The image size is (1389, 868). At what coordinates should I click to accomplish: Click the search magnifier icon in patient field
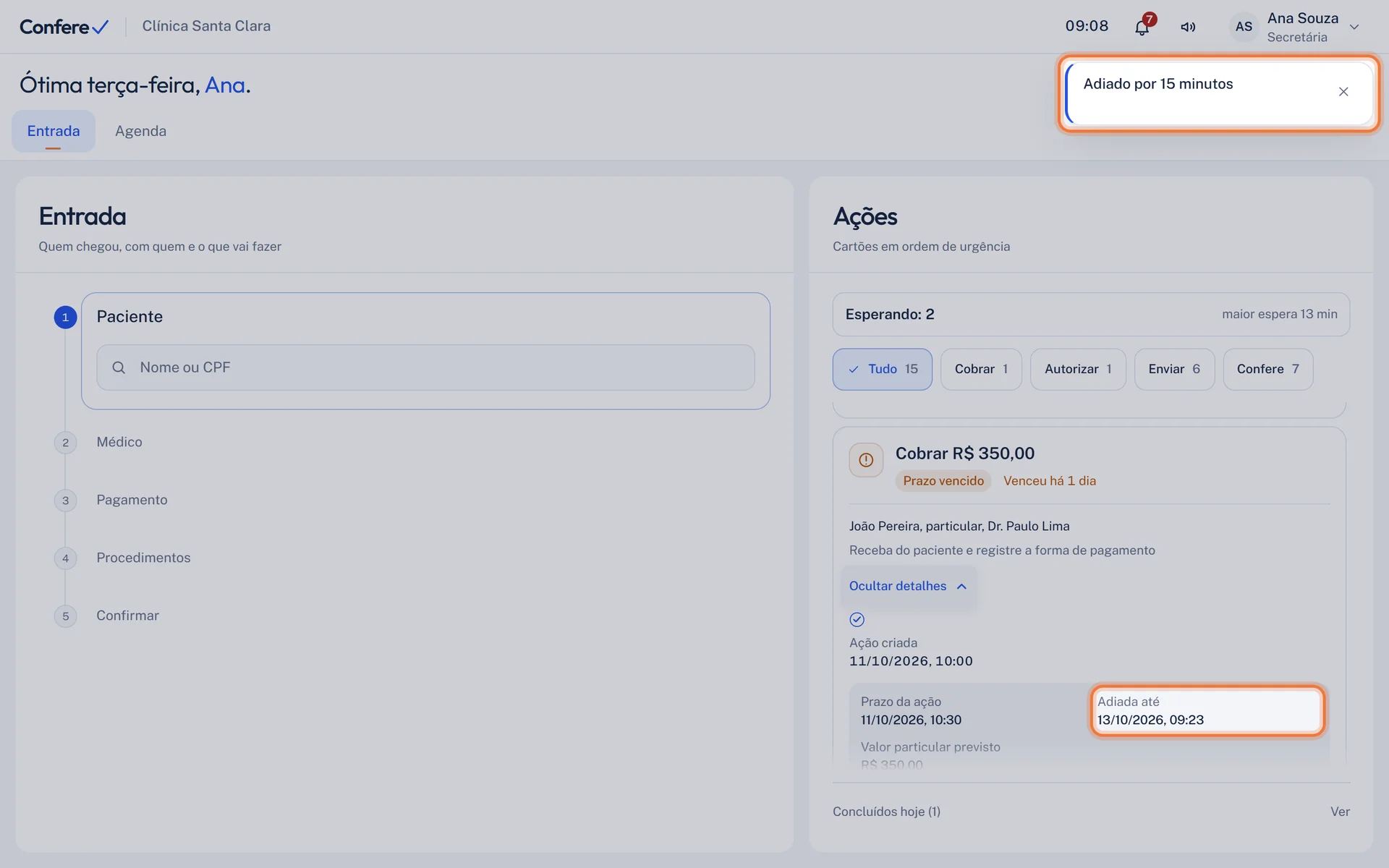click(x=119, y=367)
